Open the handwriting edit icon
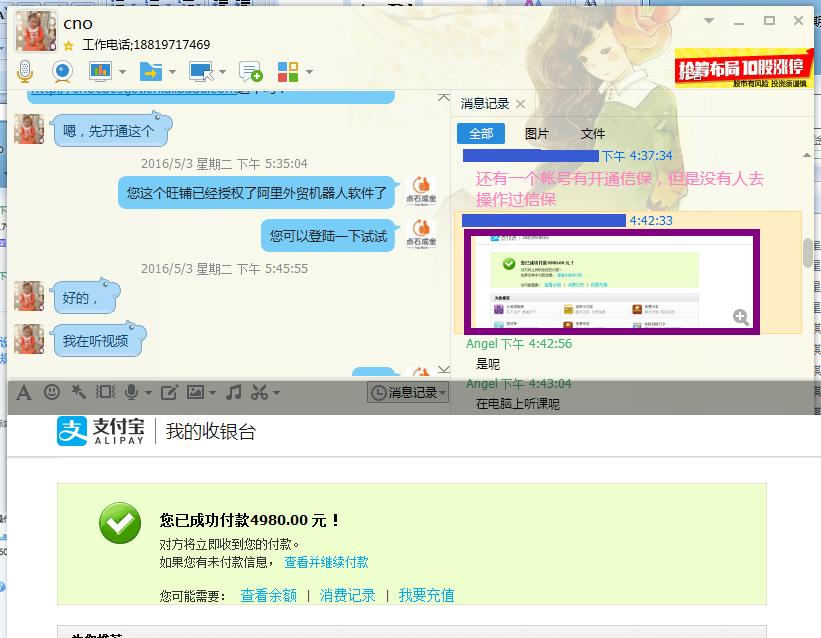The height and width of the screenshot is (638, 821). [169, 392]
